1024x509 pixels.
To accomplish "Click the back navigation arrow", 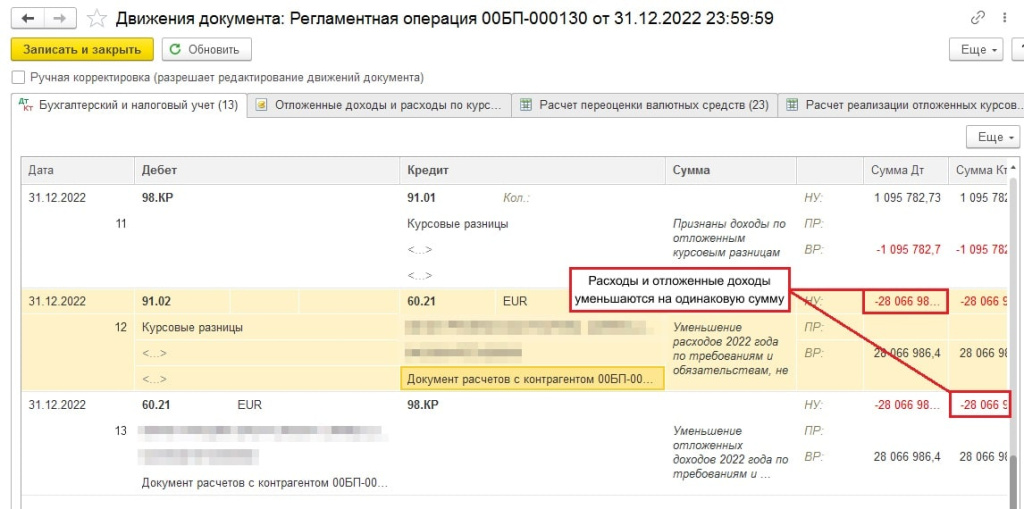I will [26, 19].
